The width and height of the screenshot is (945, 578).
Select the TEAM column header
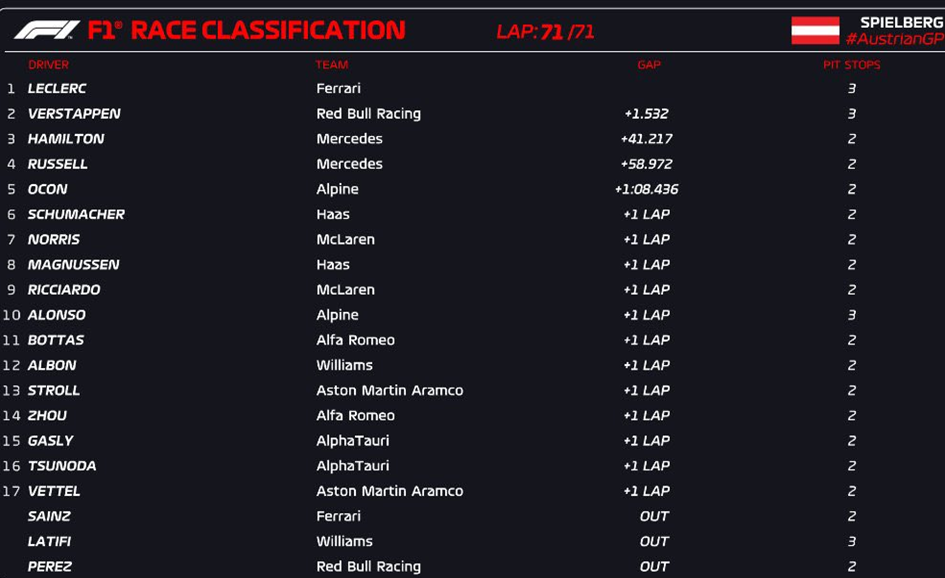tap(331, 64)
